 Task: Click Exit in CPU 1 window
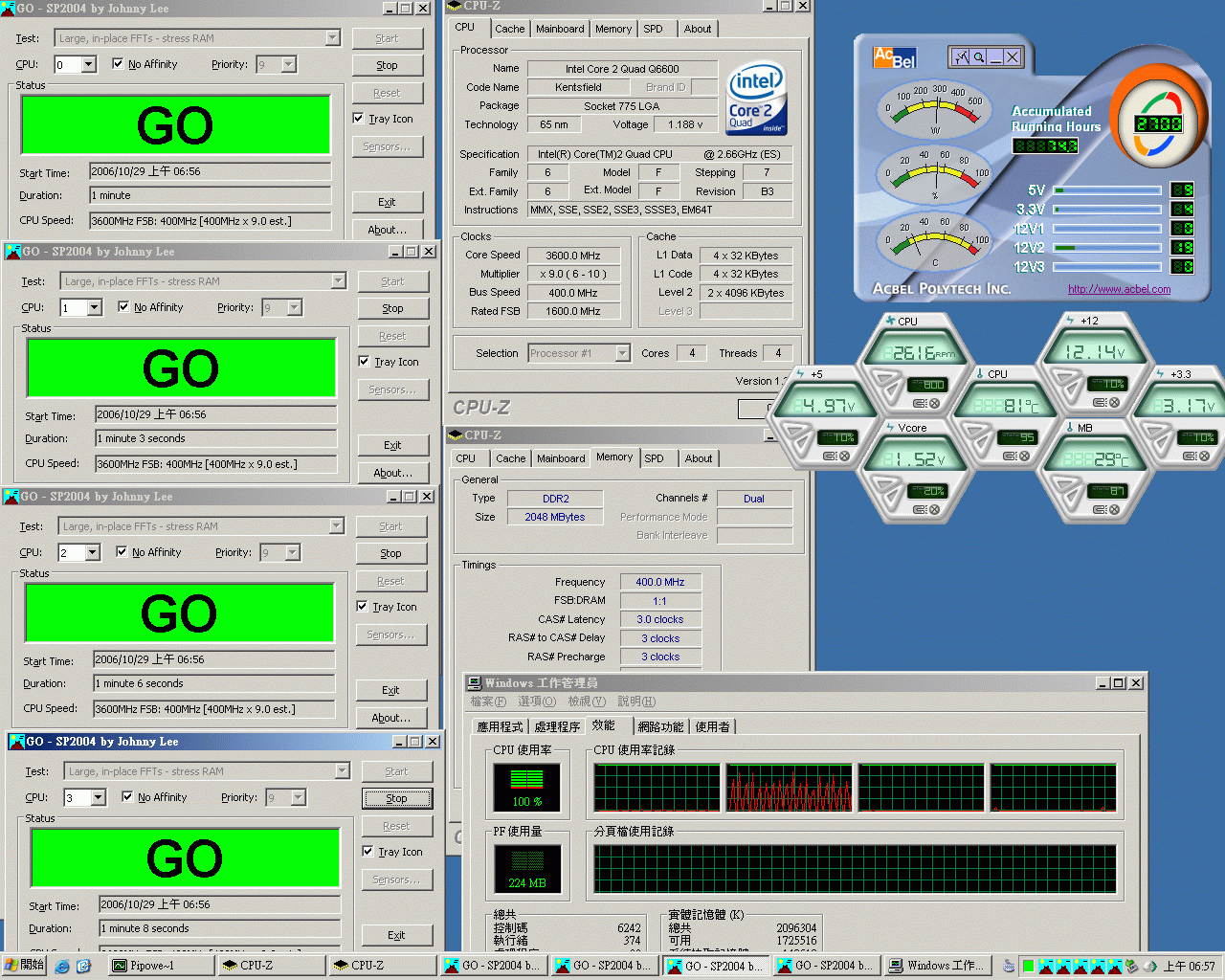(393, 446)
